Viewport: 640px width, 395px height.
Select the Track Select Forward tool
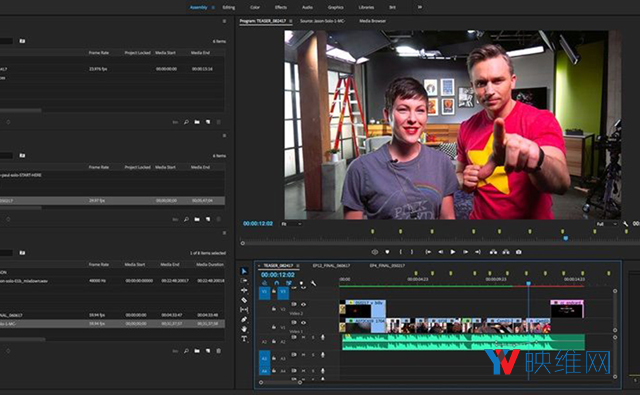[244, 281]
